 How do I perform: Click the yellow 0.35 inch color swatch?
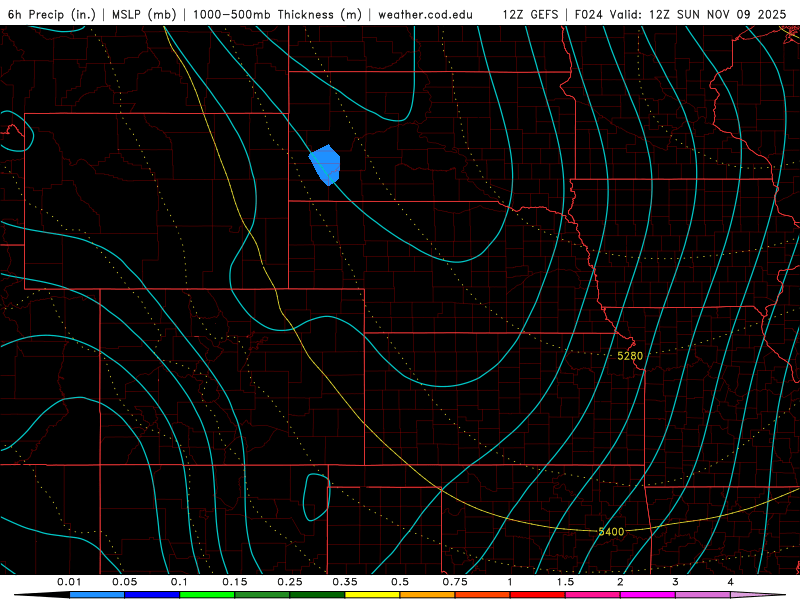pos(372,595)
